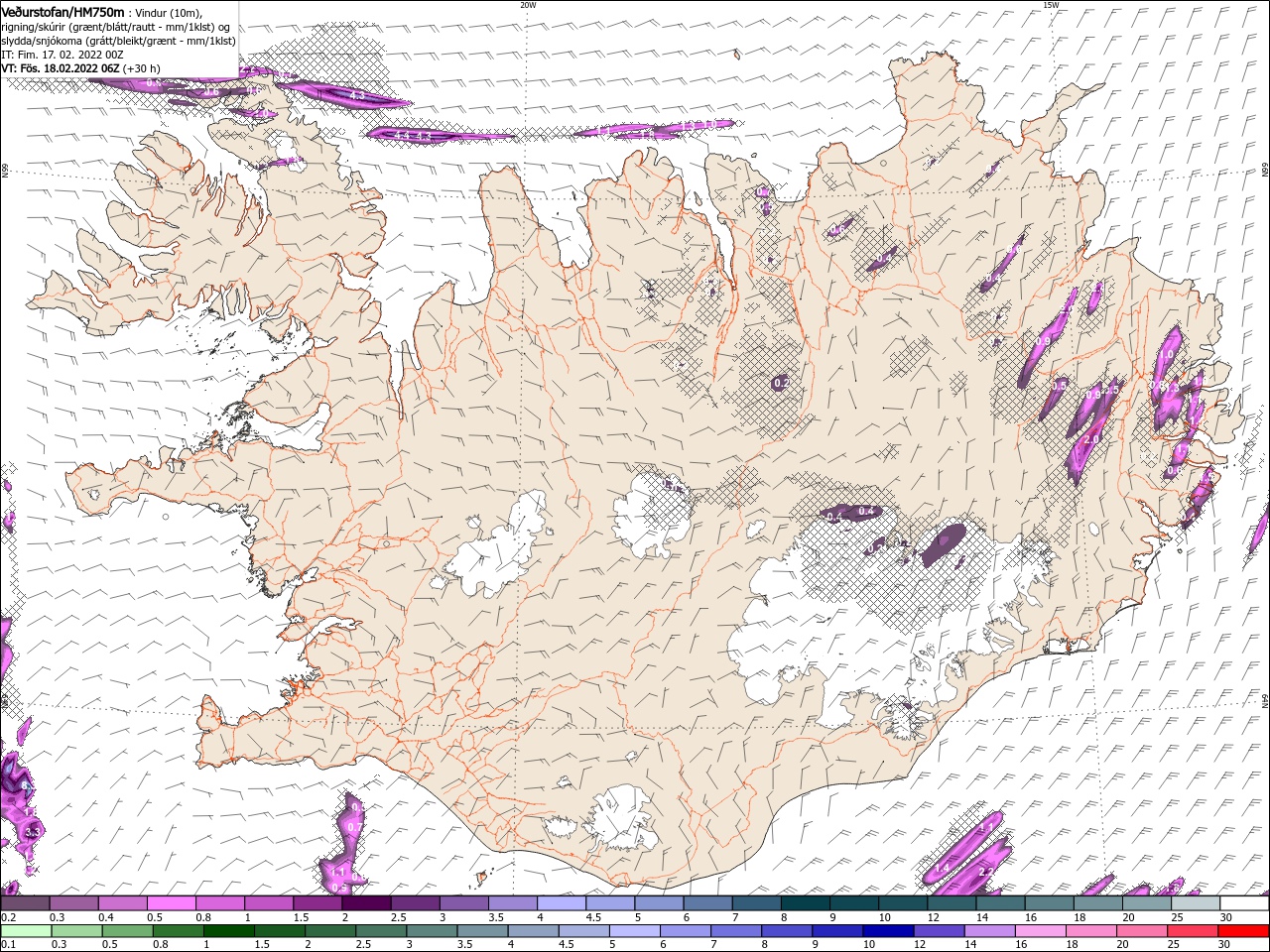Click the 'IT: Fim. 17. 02. 2022 00Z' line
1270x952 pixels.
[64, 55]
